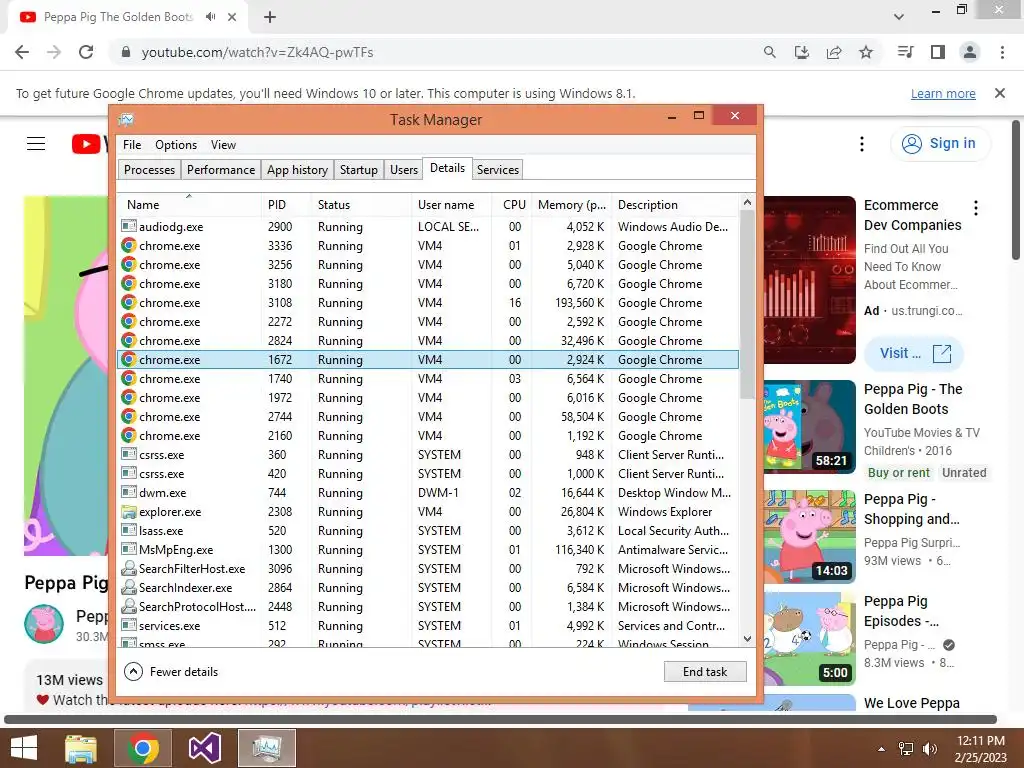Click Buy or rent badge
Image resolution: width=1024 pixels, height=768 pixels.
coord(899,473)
